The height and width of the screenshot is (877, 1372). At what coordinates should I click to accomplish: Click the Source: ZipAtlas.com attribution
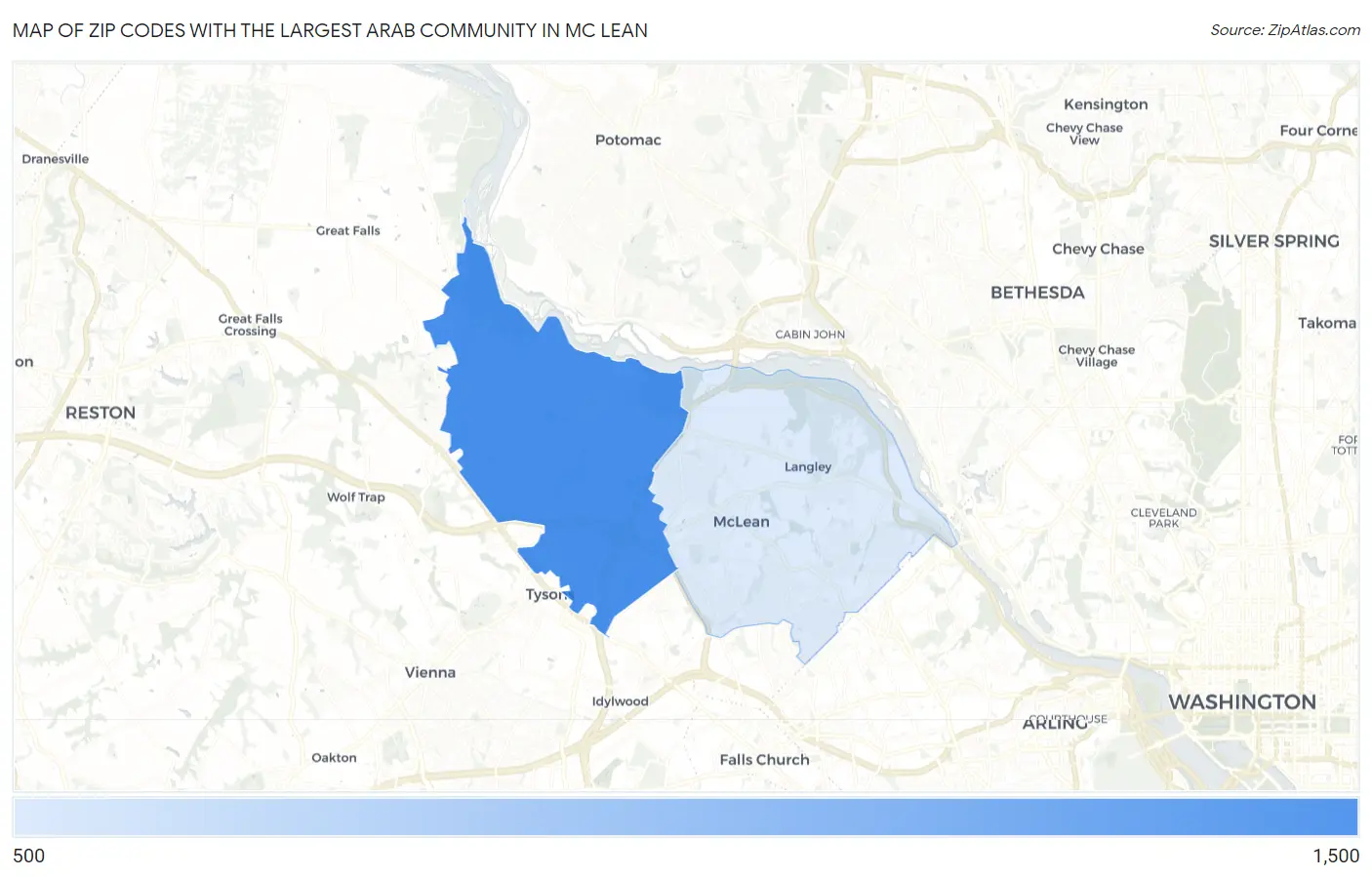tap(1285, 30)
